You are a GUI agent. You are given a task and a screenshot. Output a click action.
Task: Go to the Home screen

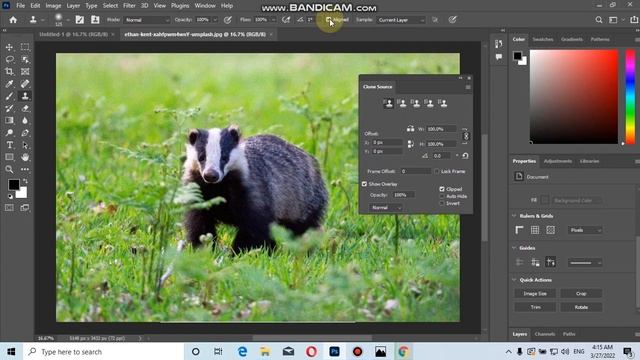pos(13,20)
